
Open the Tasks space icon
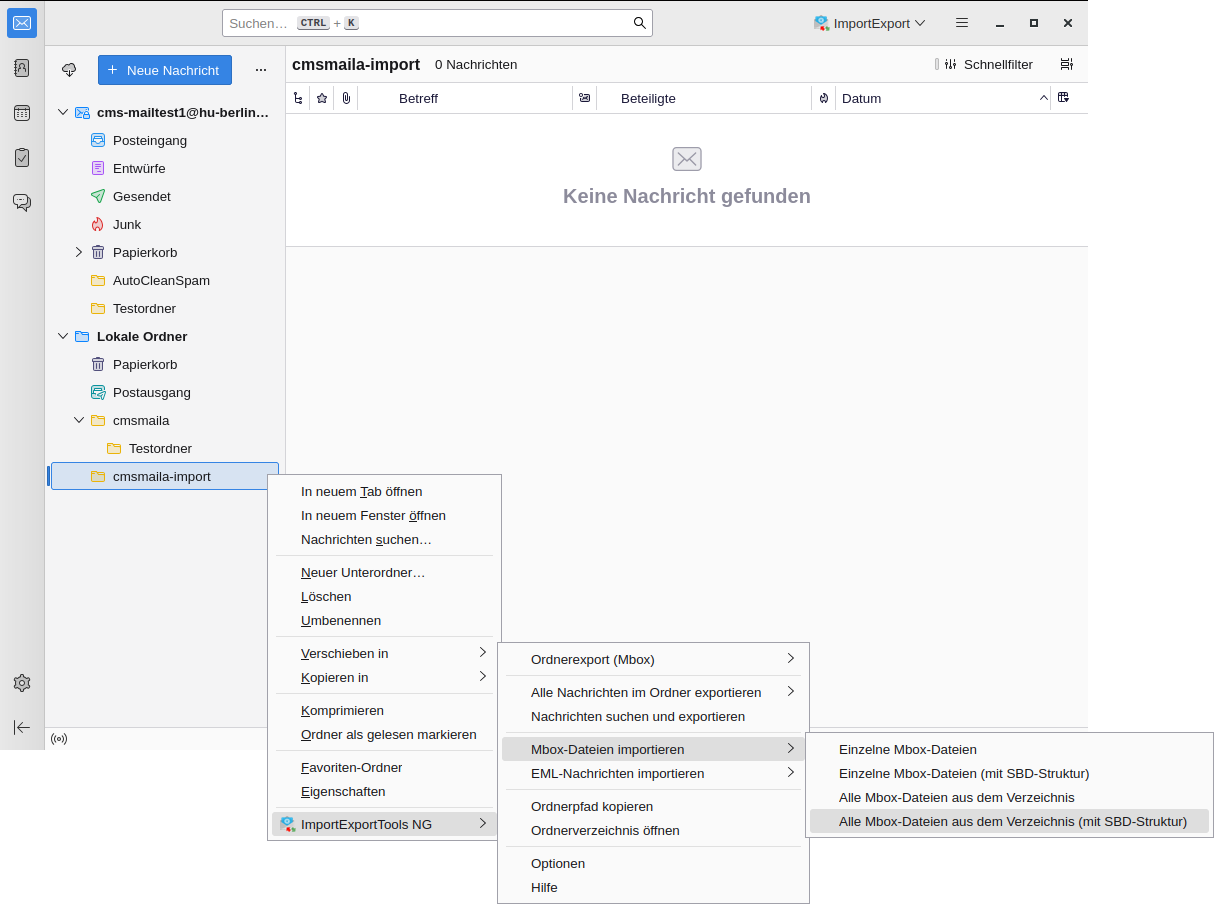pos(22,158)
